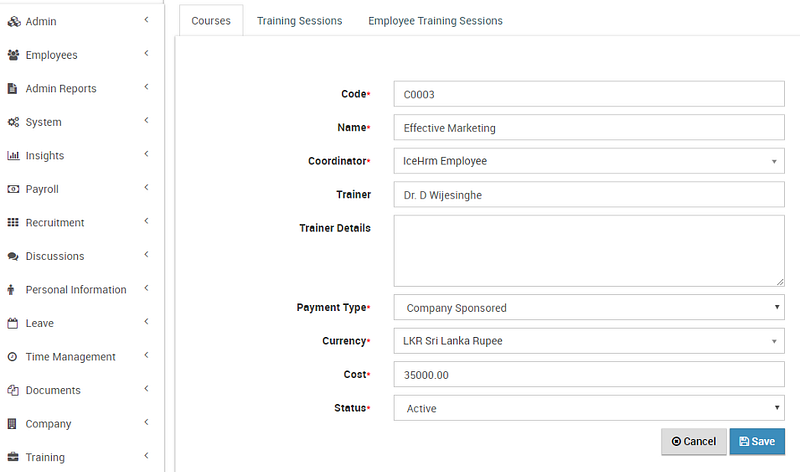Expand the Insights menu chevron
Screen dimensions: 800x472
click(x=146, y=154)
